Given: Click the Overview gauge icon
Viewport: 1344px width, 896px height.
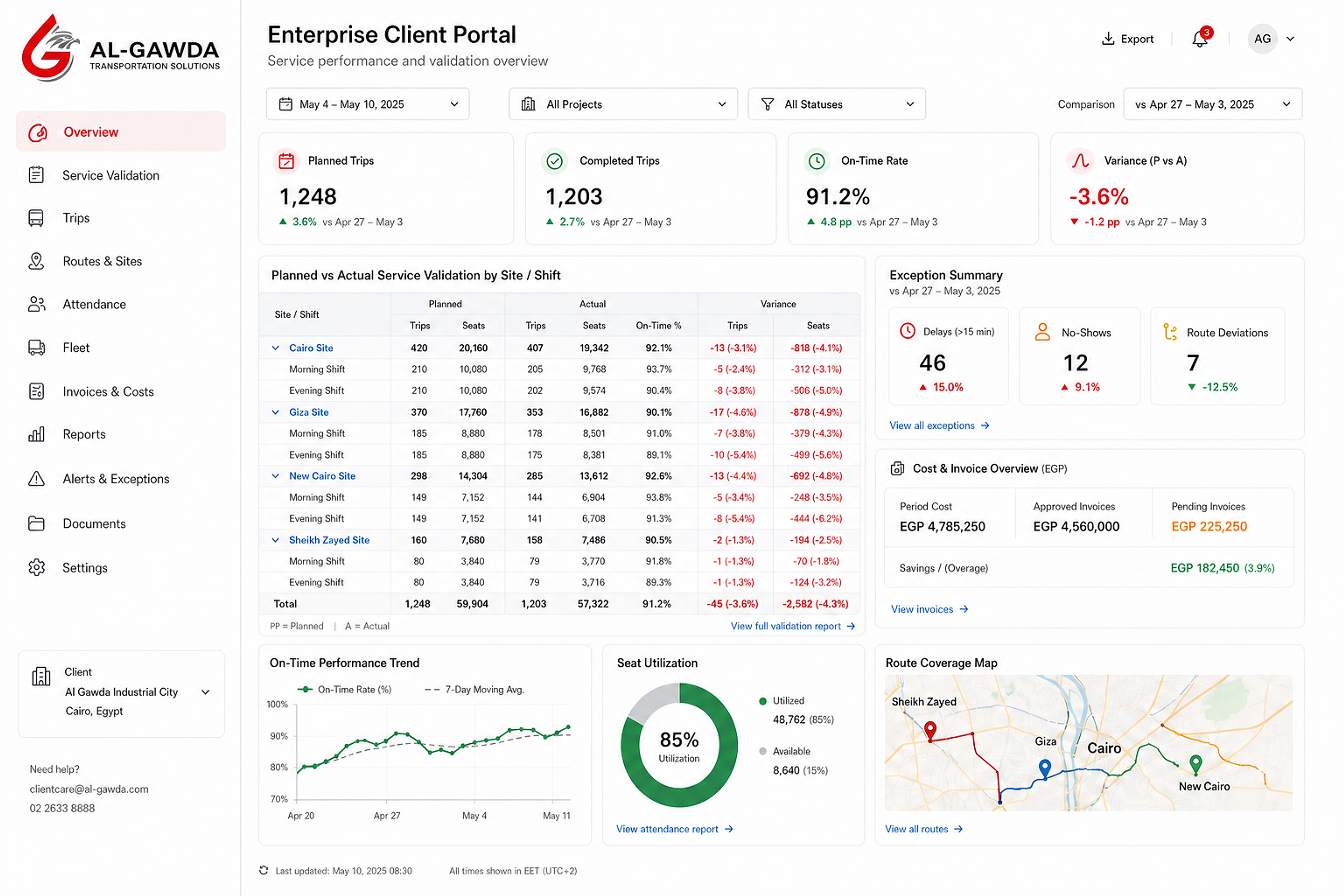Looking at the screenshot, I should click(38, 133).
